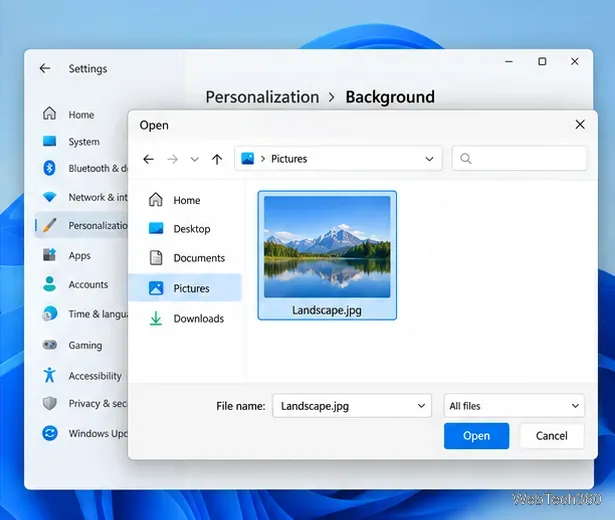Open the Home icon in dialog sidebar
This screenshot has height=520, width=615.
coord(156,200)
